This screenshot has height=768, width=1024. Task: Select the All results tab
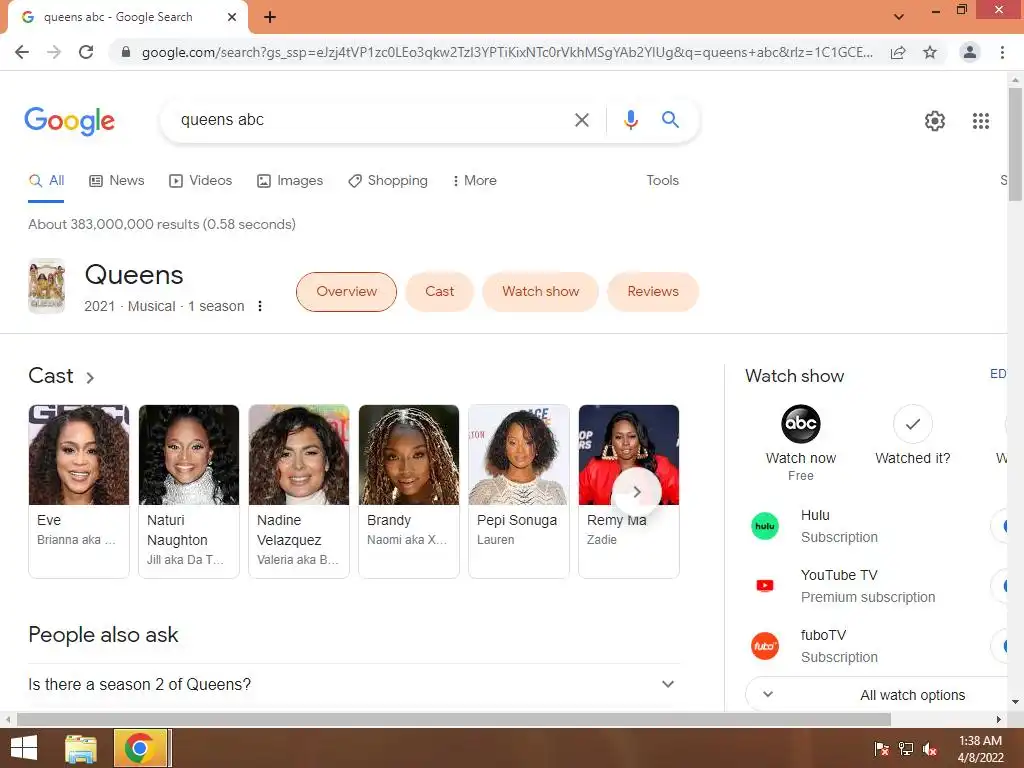(x=46, y=180)
